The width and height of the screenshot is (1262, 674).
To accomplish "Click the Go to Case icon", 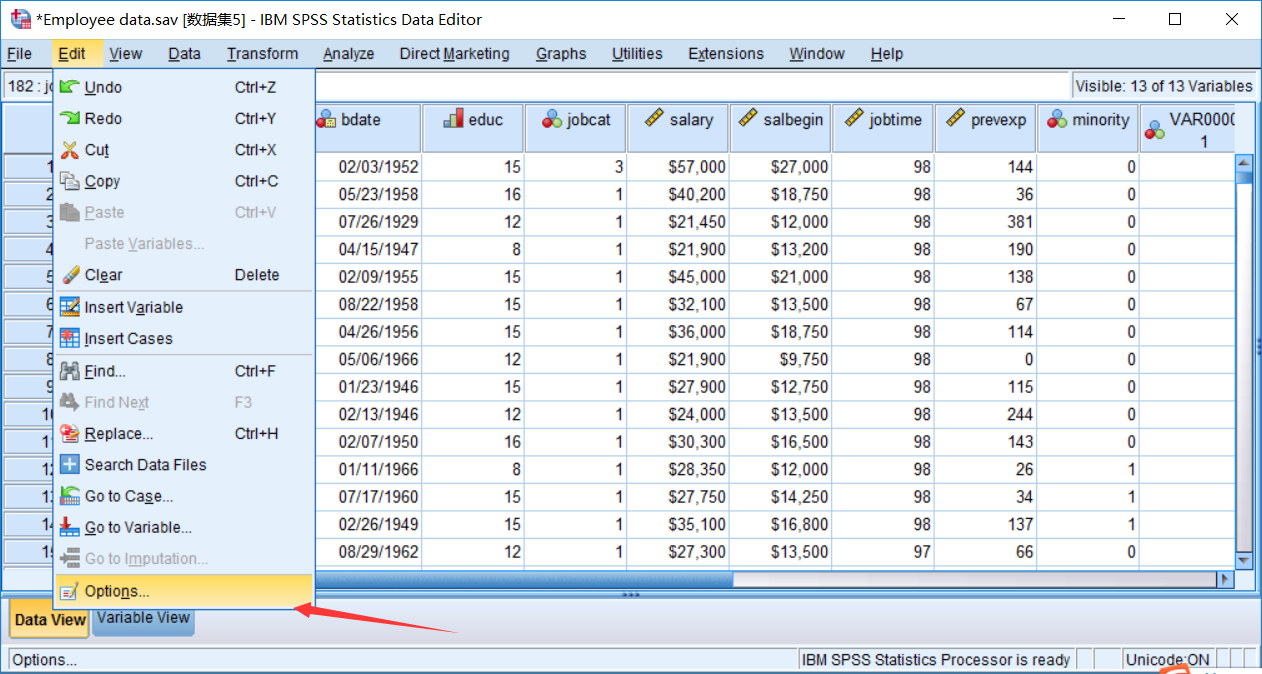I will [69, 496].
